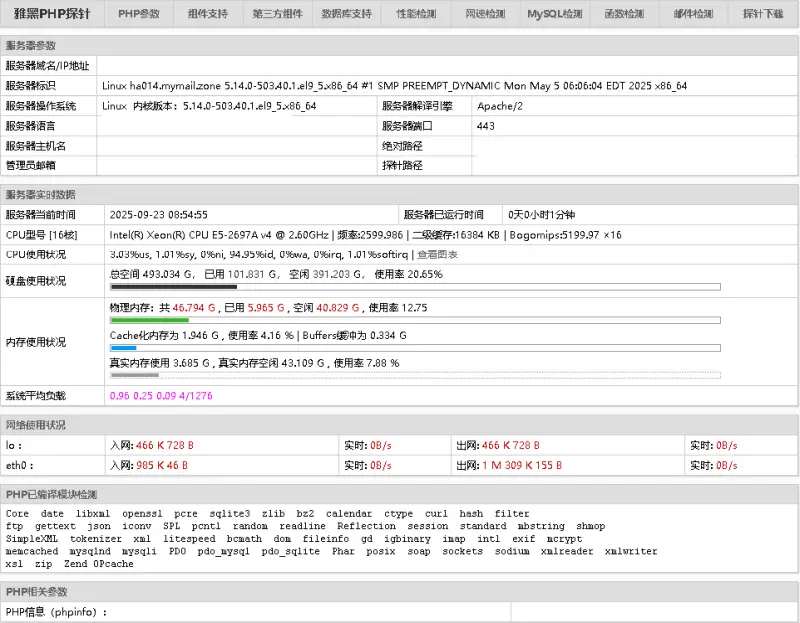This screenshot has width=800, height=623.
Task: Click the disk usage progress bar
Action: 415,287
